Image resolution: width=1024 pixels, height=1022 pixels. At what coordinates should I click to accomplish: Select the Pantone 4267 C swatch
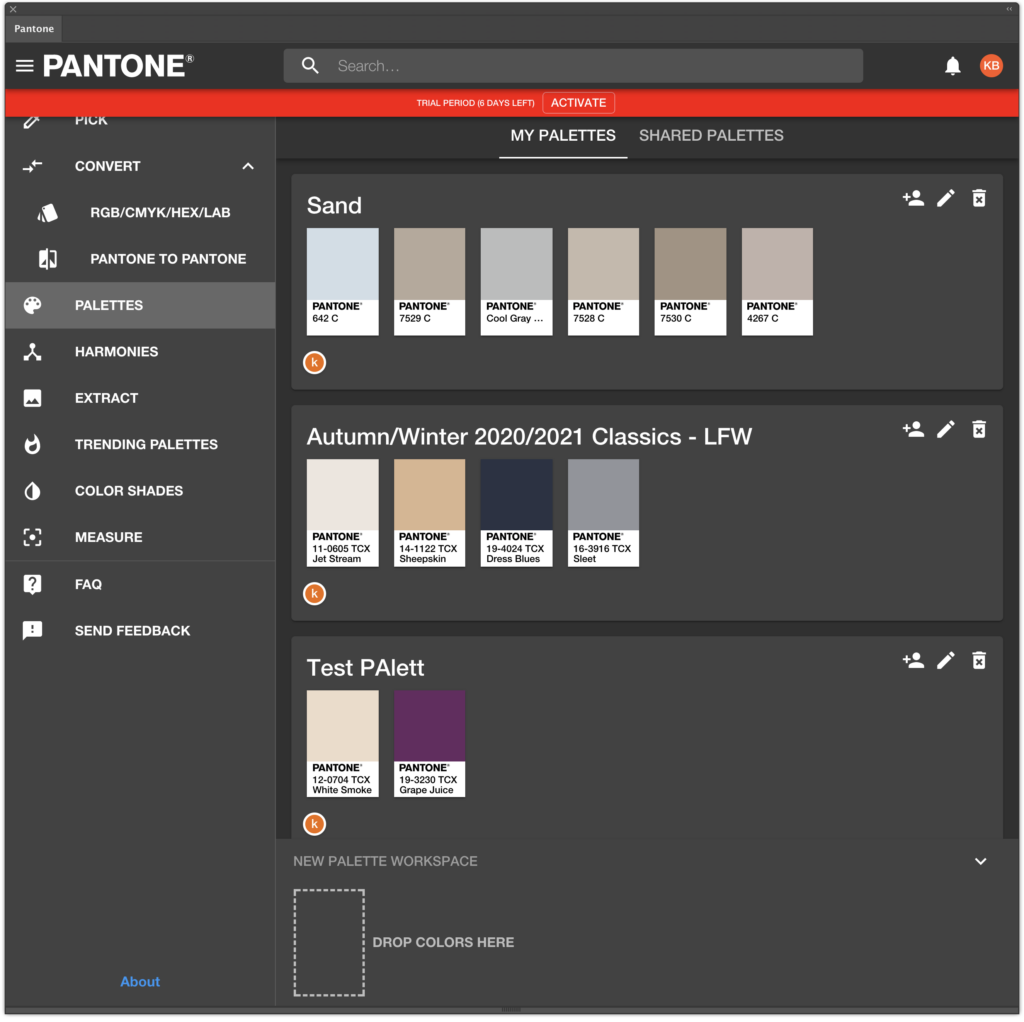pos(776,281)
